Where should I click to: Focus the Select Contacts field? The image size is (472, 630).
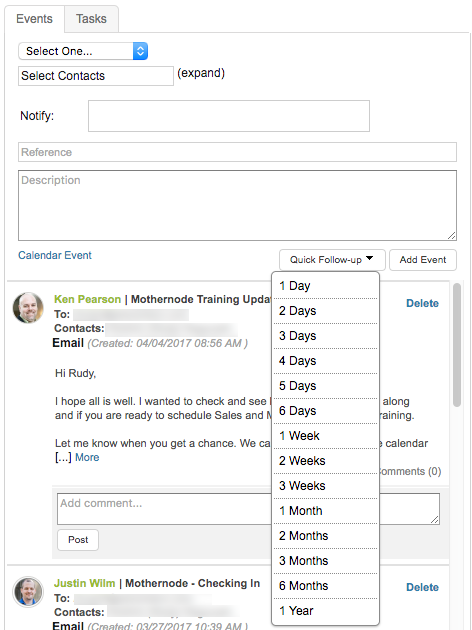96,76
